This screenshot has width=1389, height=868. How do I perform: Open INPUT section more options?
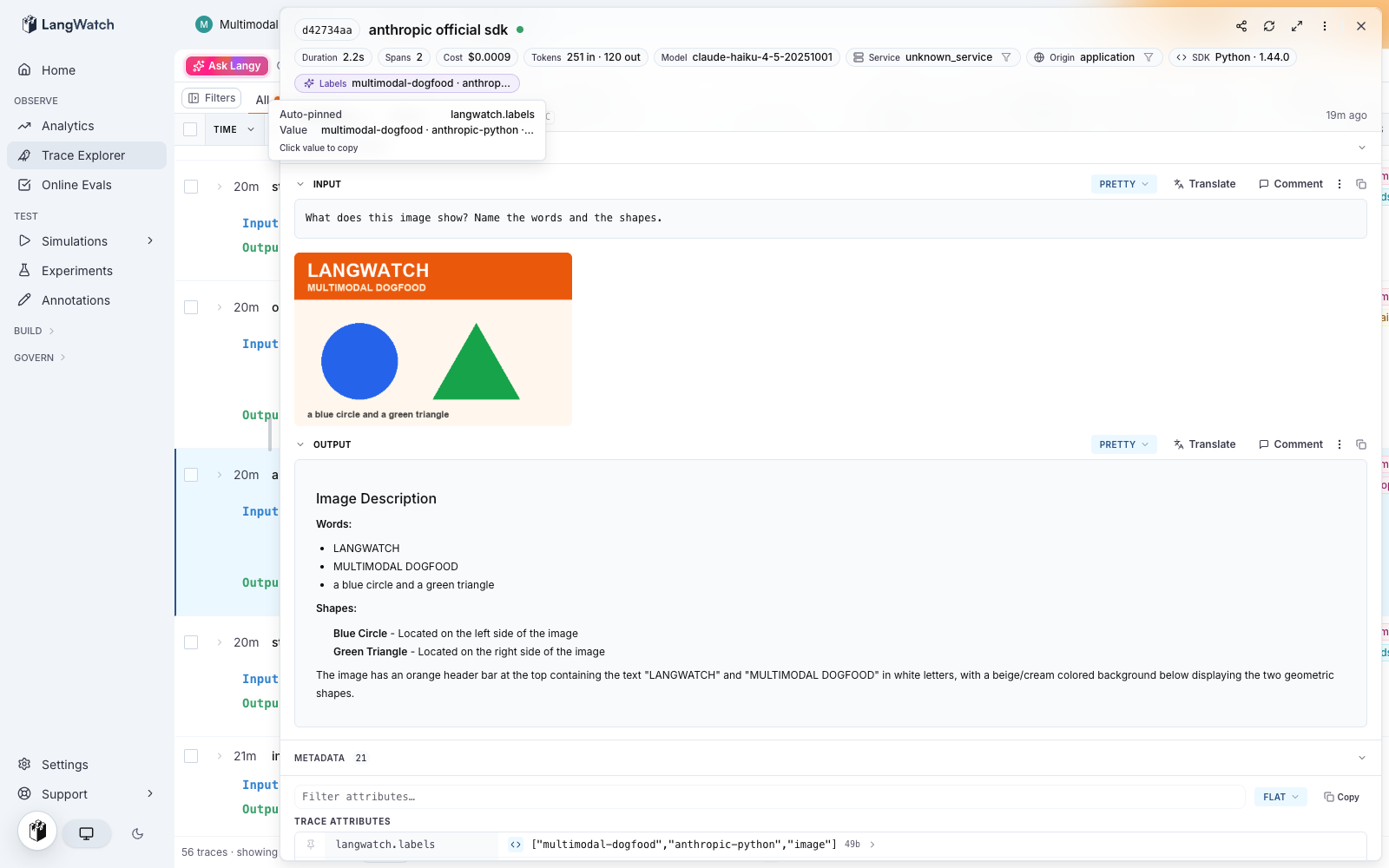pos(1340,184)
